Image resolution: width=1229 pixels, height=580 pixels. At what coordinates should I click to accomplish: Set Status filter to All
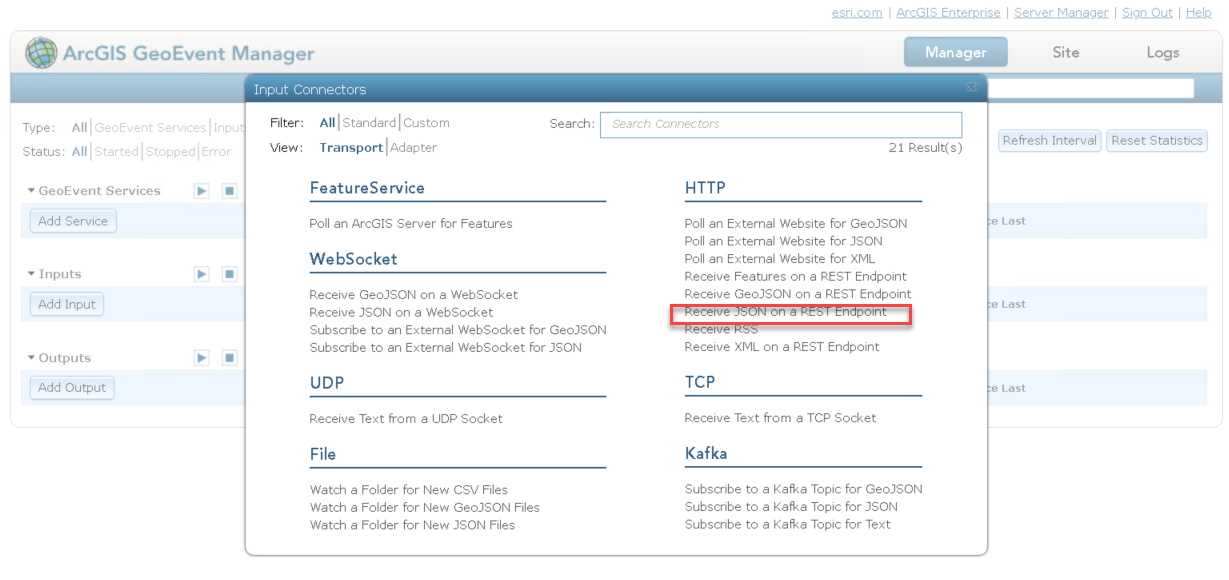tap(79, 152)
